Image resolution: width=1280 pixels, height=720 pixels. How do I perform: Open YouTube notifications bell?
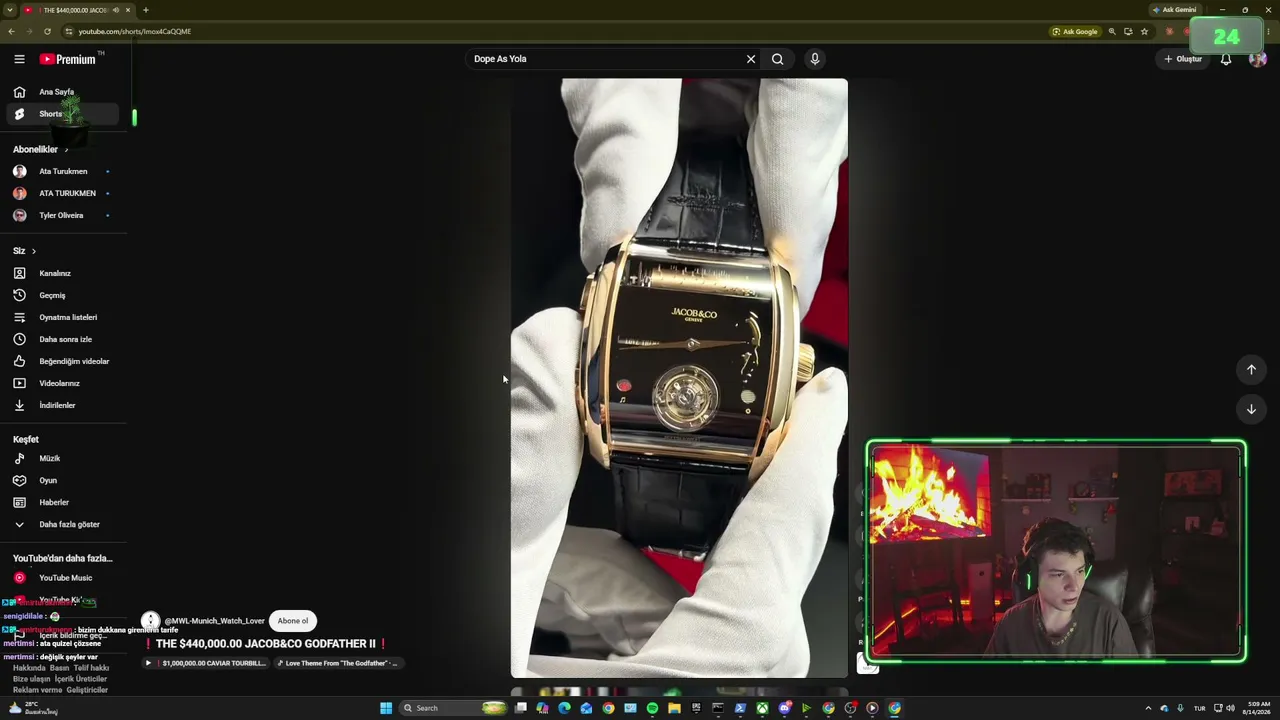point(1226,59)
